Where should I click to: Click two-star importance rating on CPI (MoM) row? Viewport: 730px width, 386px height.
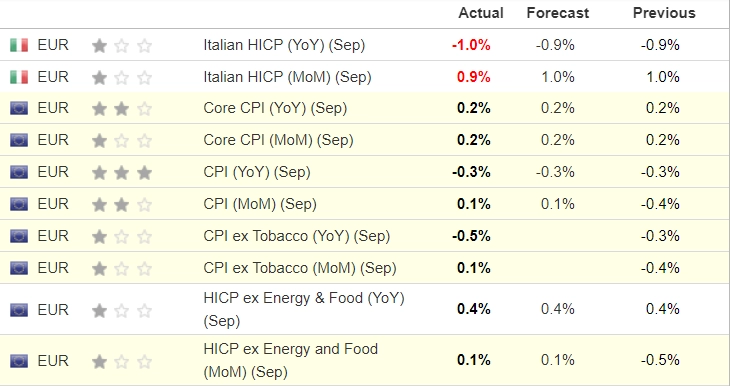tap(122, 205)
